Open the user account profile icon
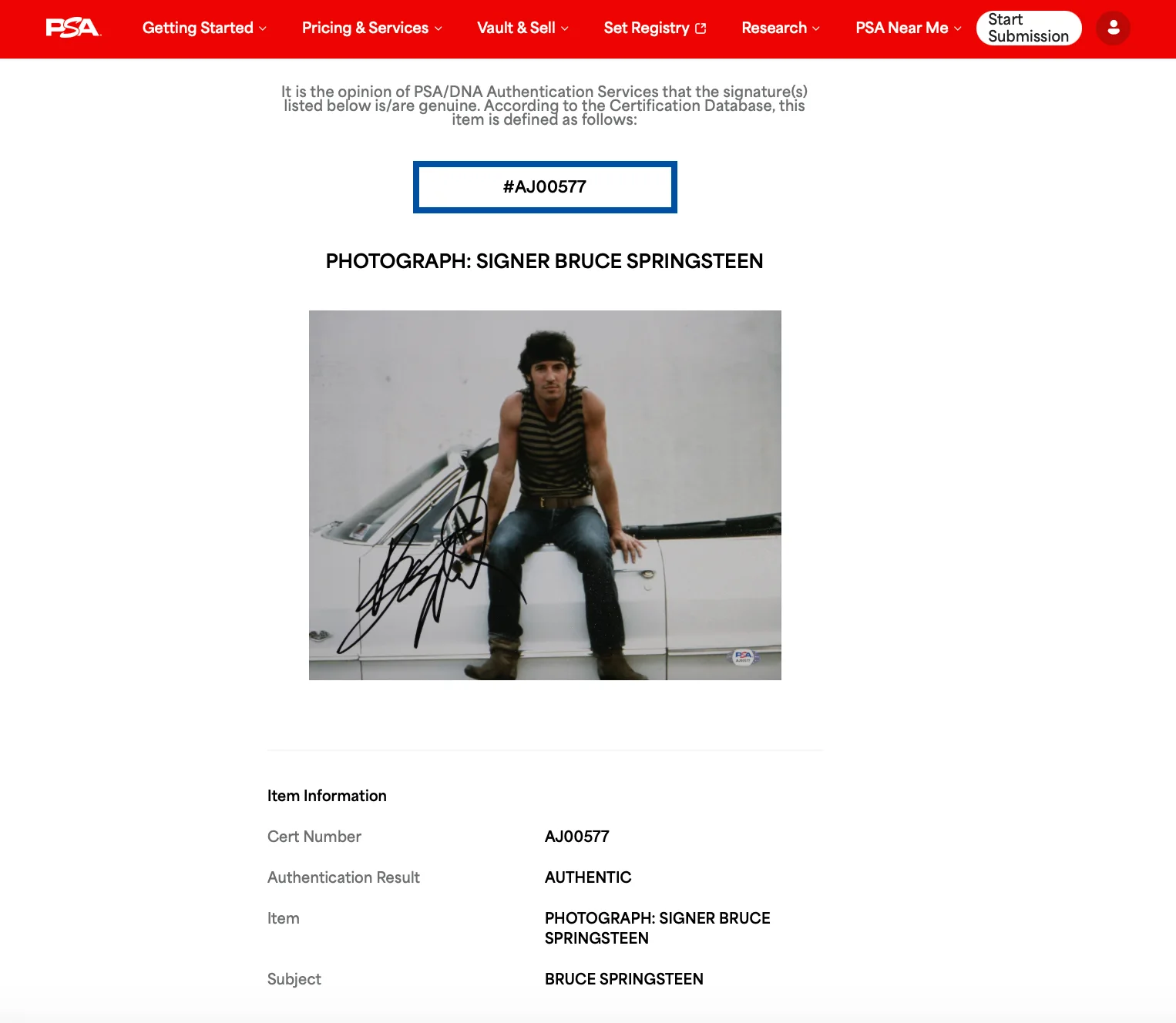The width and height of the screenshot is (1176, 1023). 1113,28
